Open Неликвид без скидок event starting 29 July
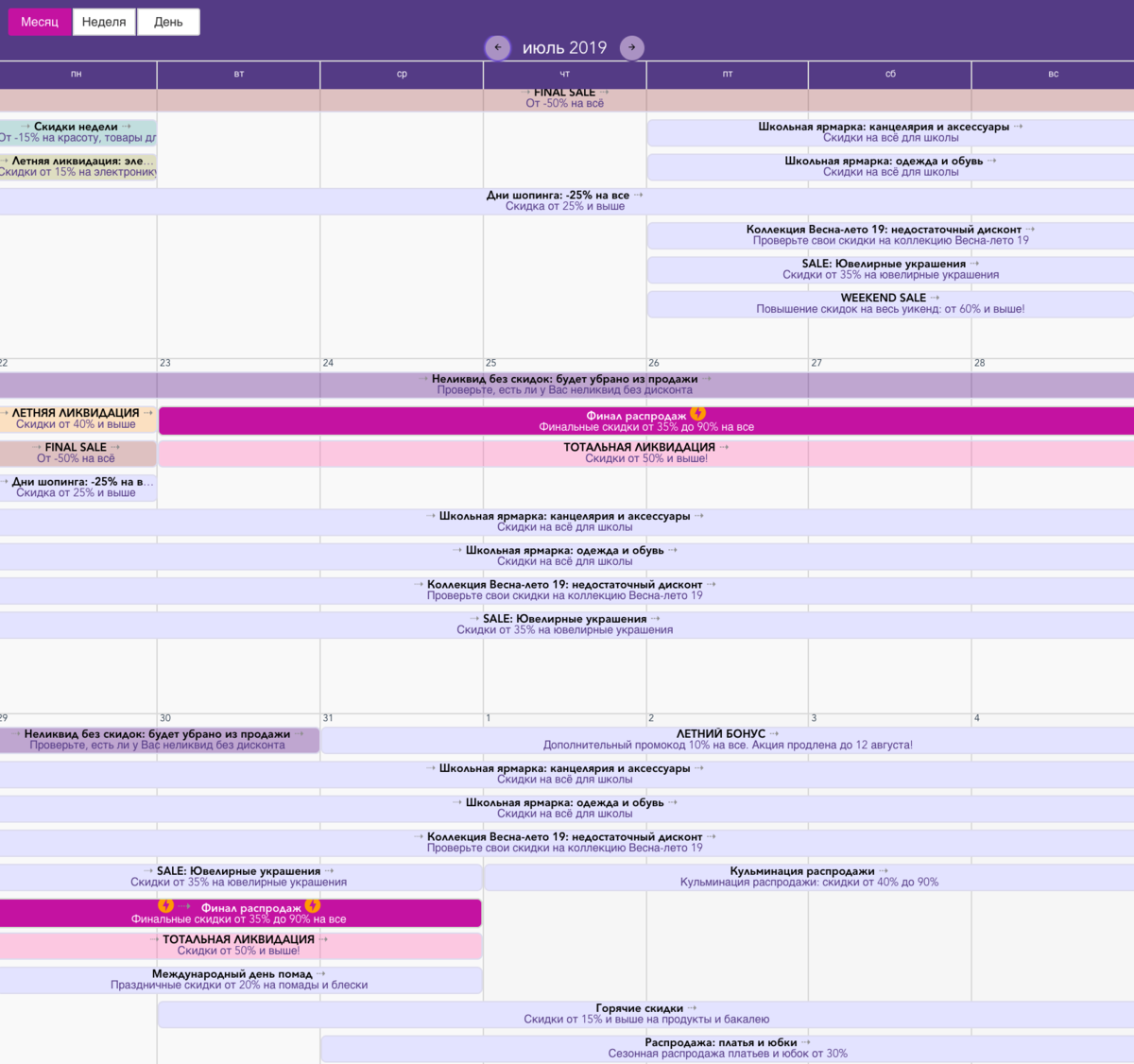This screenshot has width=1134, height=1064. [x=159, y=740]
